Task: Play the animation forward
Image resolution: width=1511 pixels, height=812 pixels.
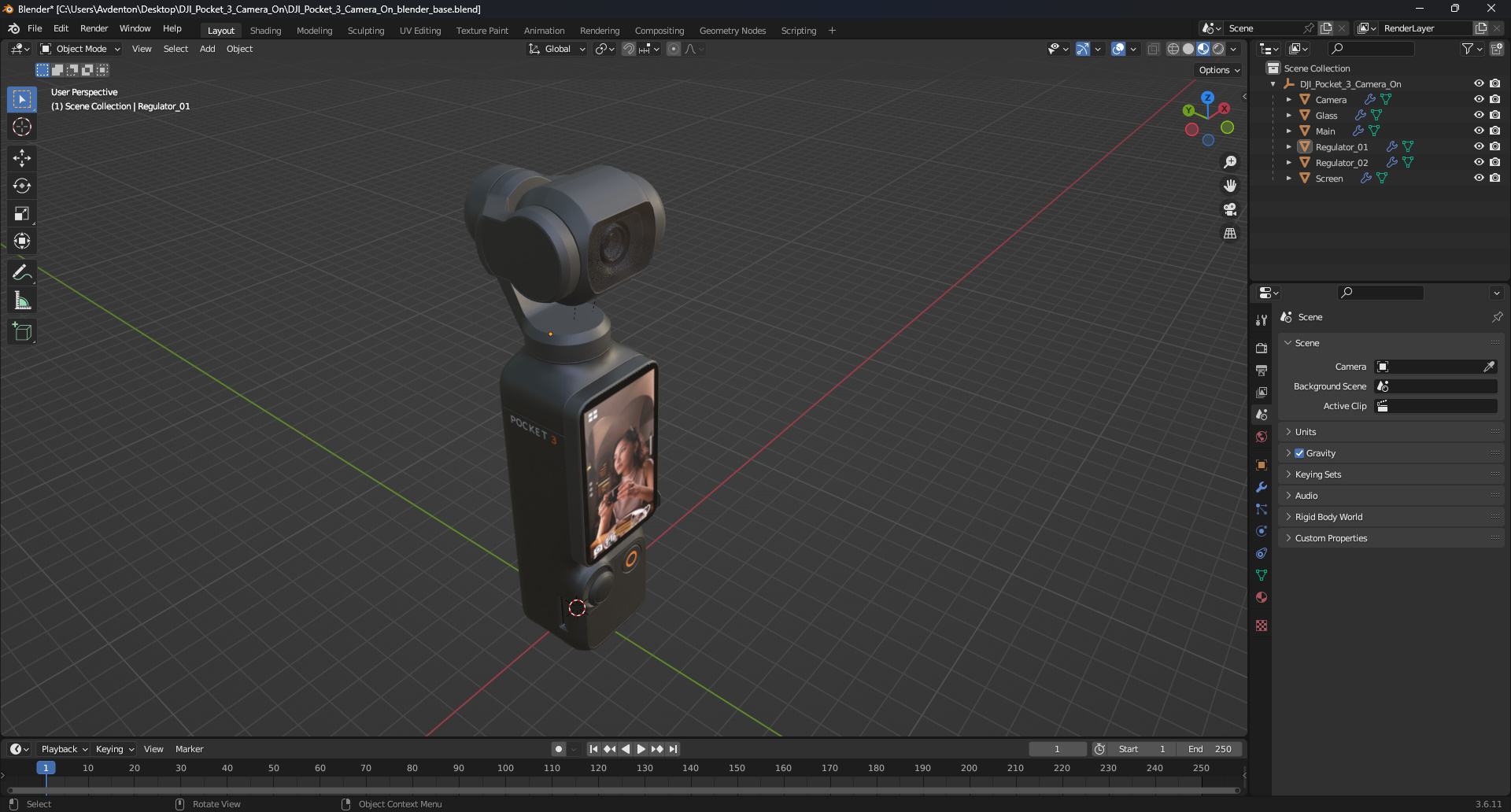Action: click(x=641, y=749)
